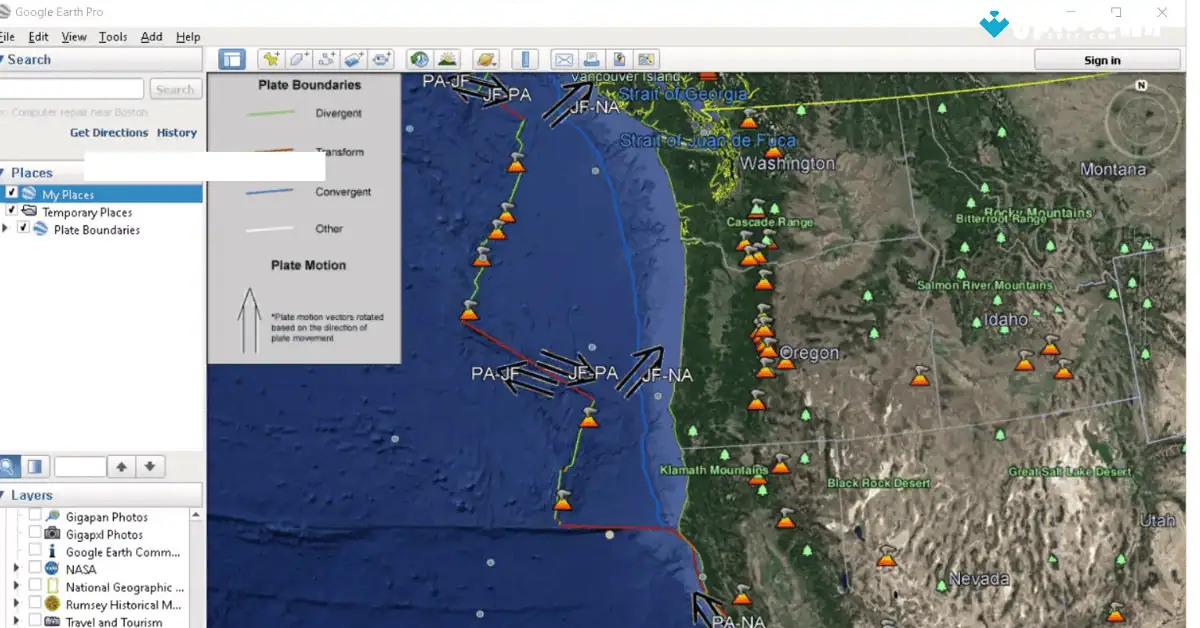Screen dimensions: 1200x628
Task: Open the Add menu
Action: point(151,36)
